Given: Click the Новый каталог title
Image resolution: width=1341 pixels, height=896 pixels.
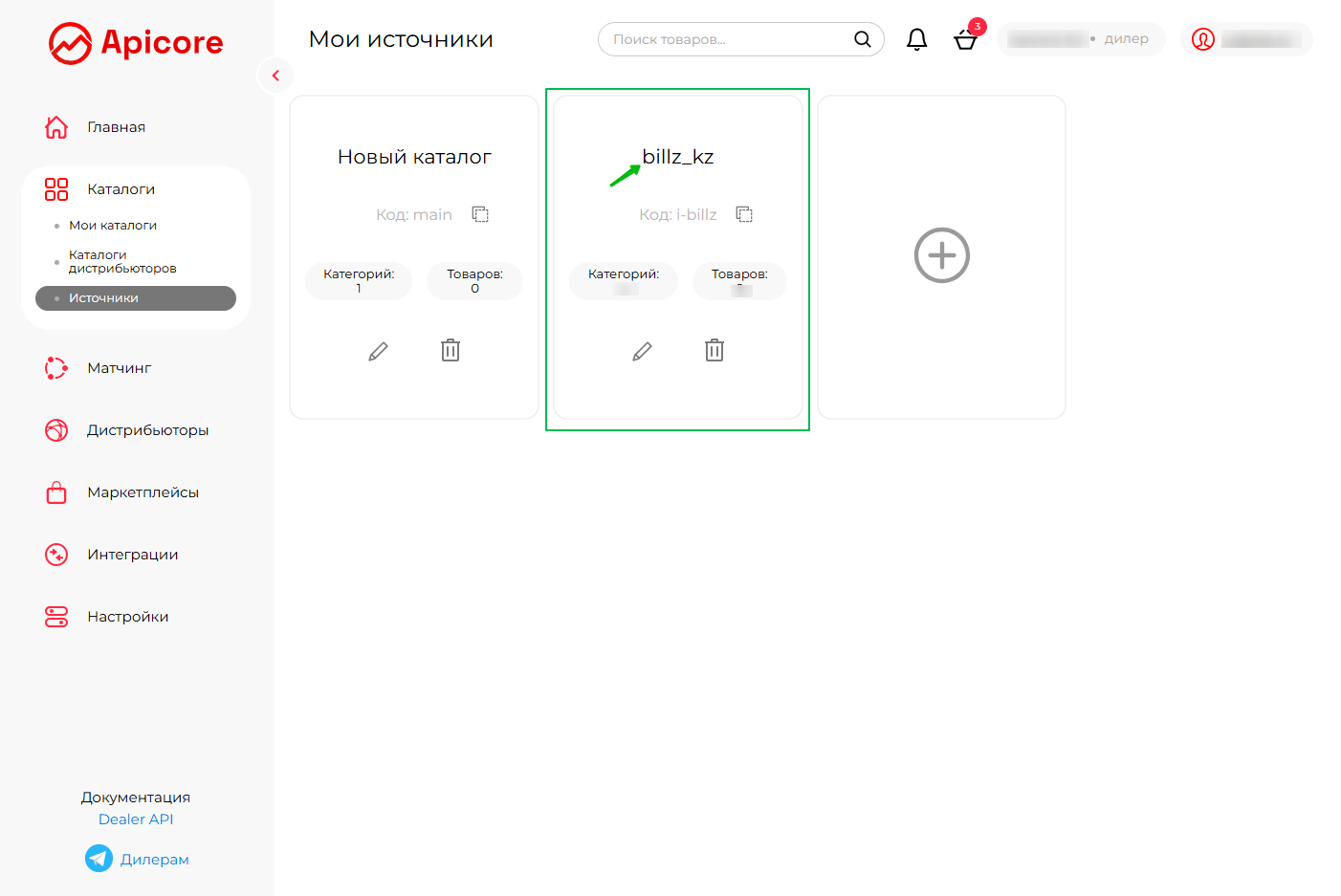Looking at the screenshot, I should 414,157.
